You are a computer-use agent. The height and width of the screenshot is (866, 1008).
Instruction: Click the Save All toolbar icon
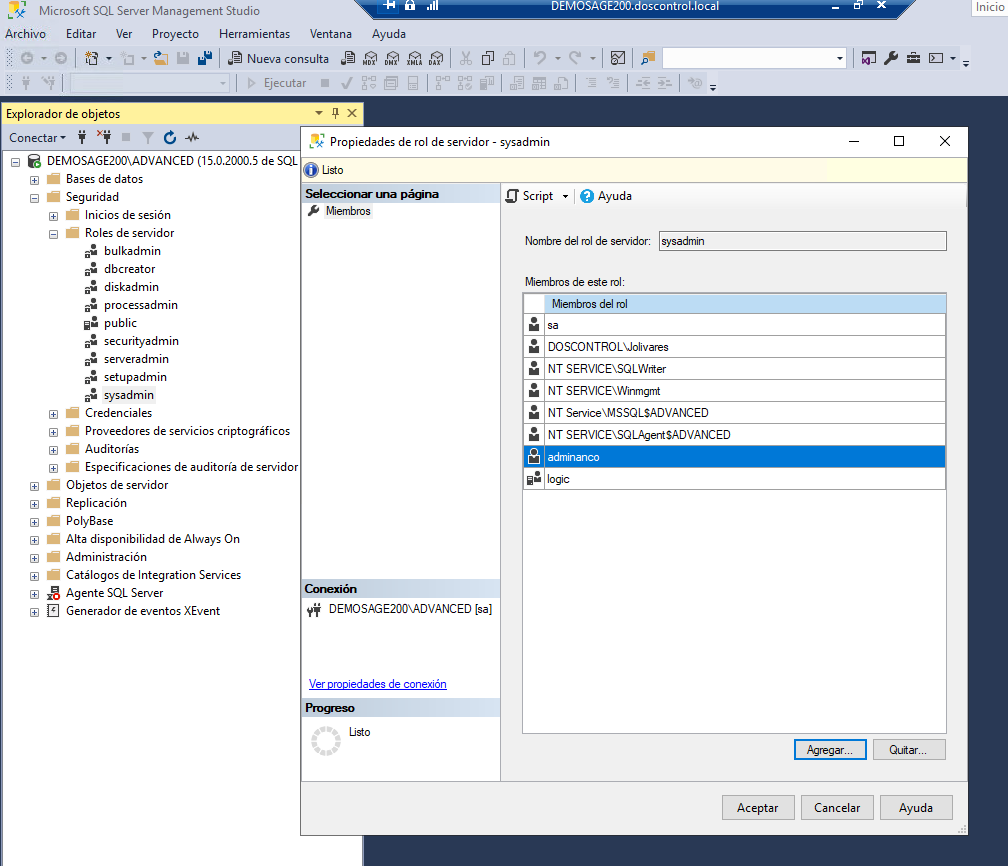pos(205,59)
